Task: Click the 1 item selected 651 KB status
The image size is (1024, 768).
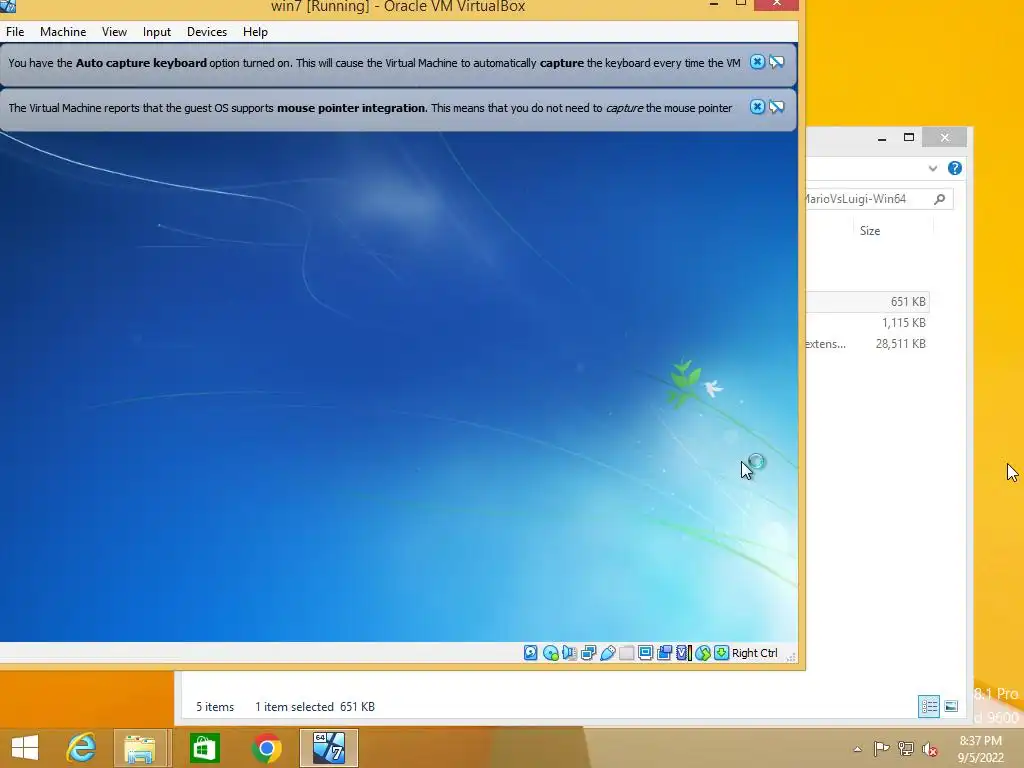Action: (x=315, y=707)
